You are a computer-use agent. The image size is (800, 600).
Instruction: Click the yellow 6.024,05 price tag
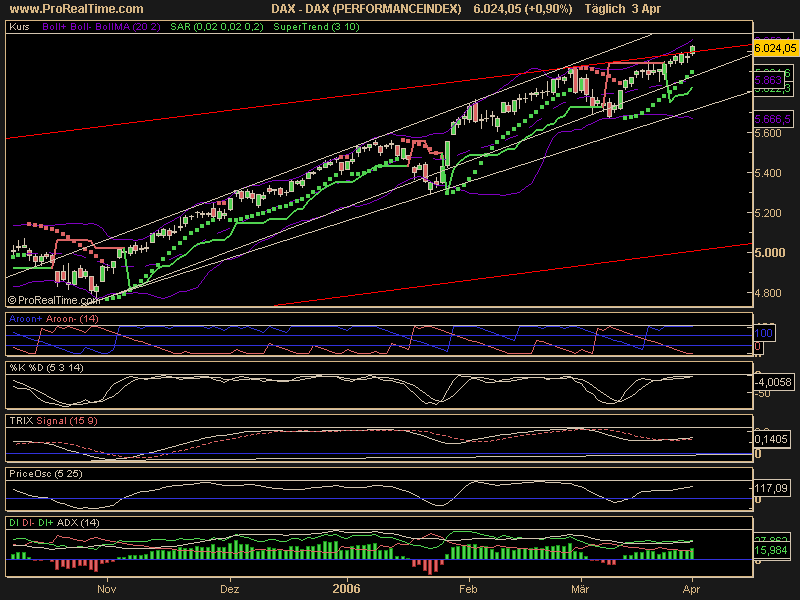pyautogui.click(x=774, y=48)
